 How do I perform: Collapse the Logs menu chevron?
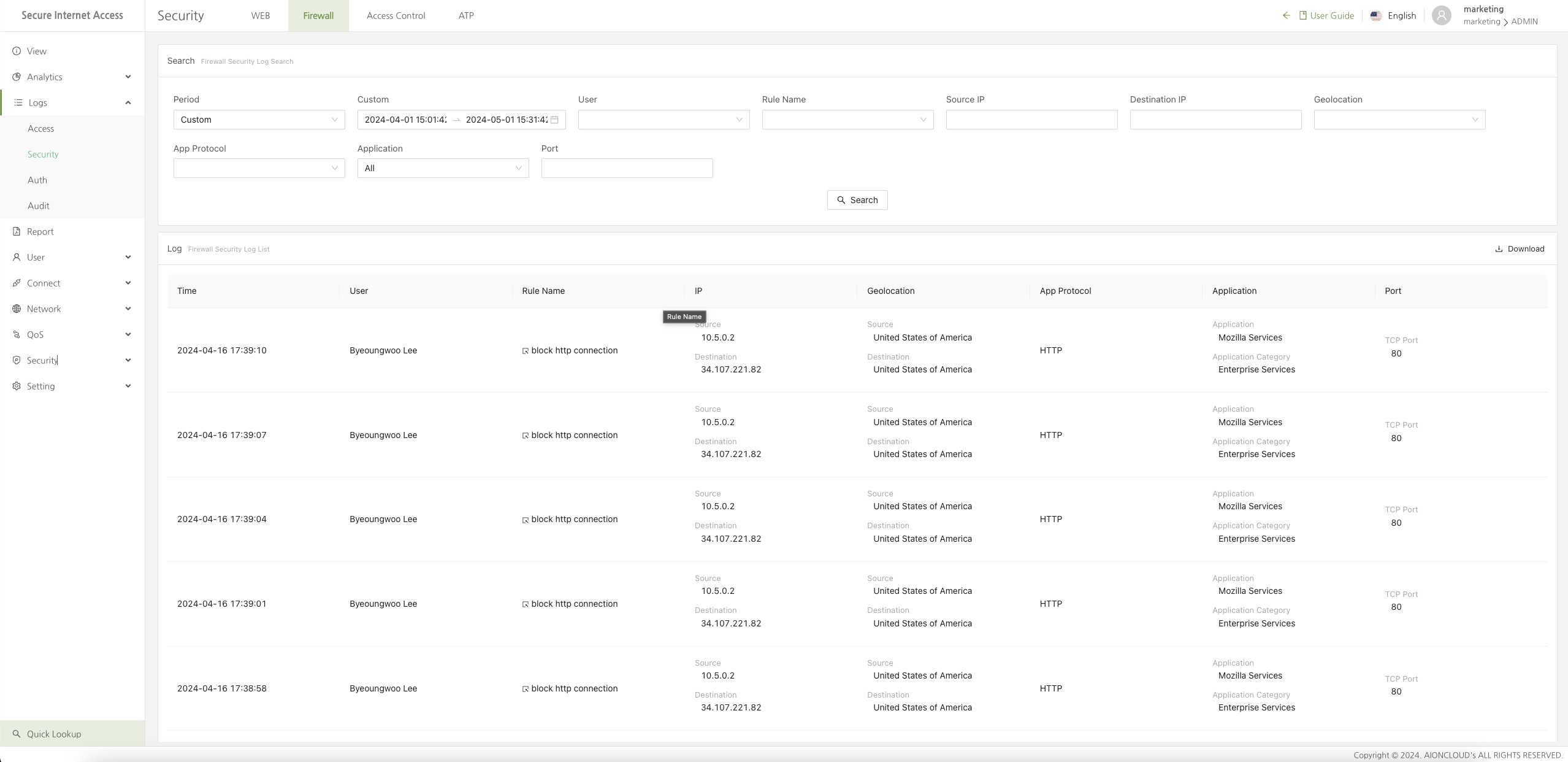(128, 102)
